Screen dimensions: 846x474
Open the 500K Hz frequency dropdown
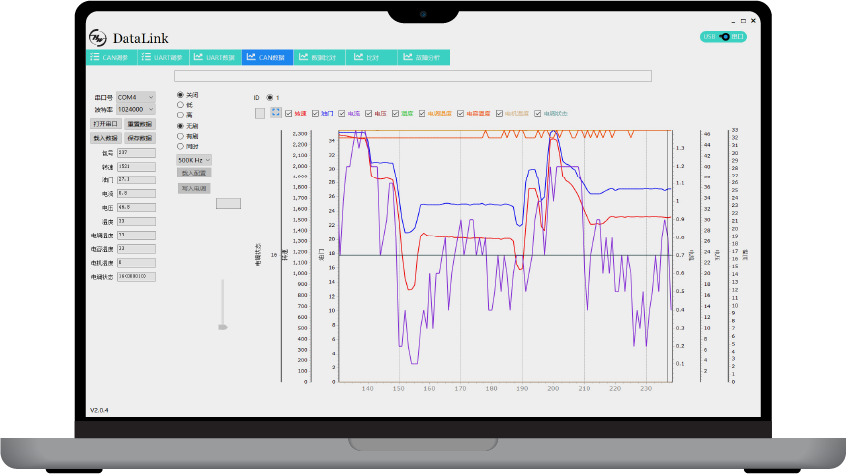(x=194, y=159)
